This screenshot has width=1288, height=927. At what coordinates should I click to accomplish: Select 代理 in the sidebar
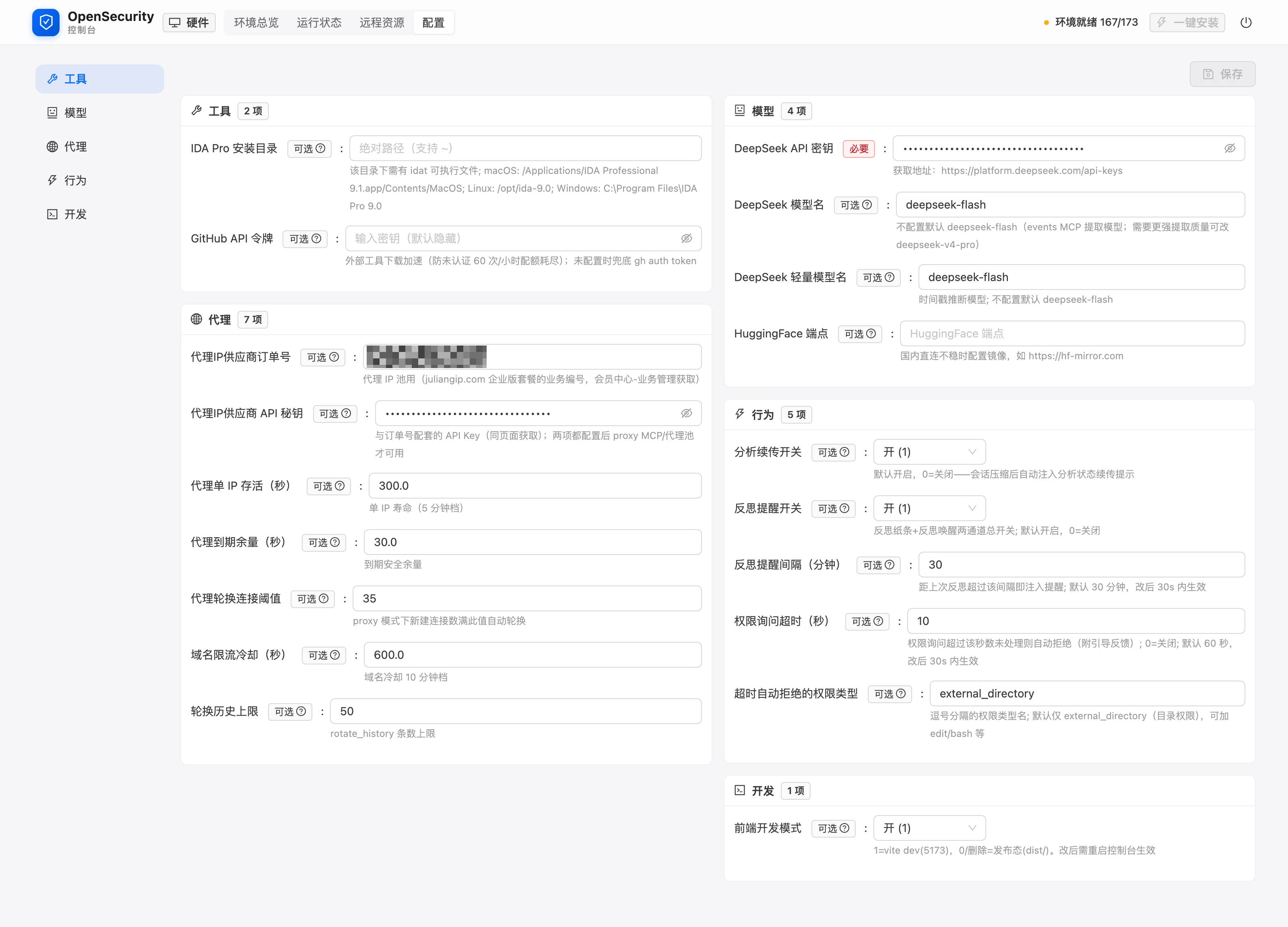pos(99,147)
